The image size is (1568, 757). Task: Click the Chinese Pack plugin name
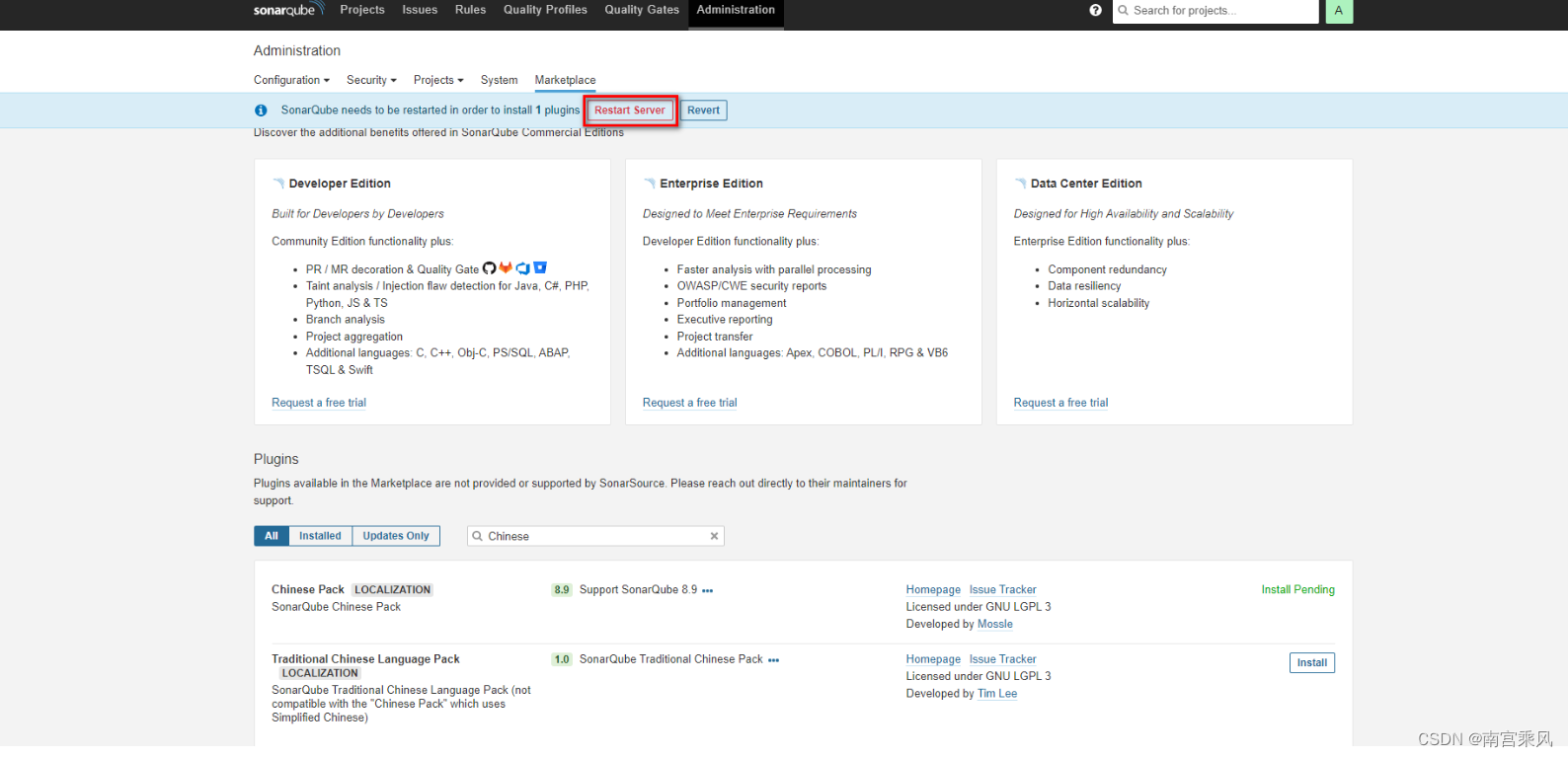pos(308,590)
